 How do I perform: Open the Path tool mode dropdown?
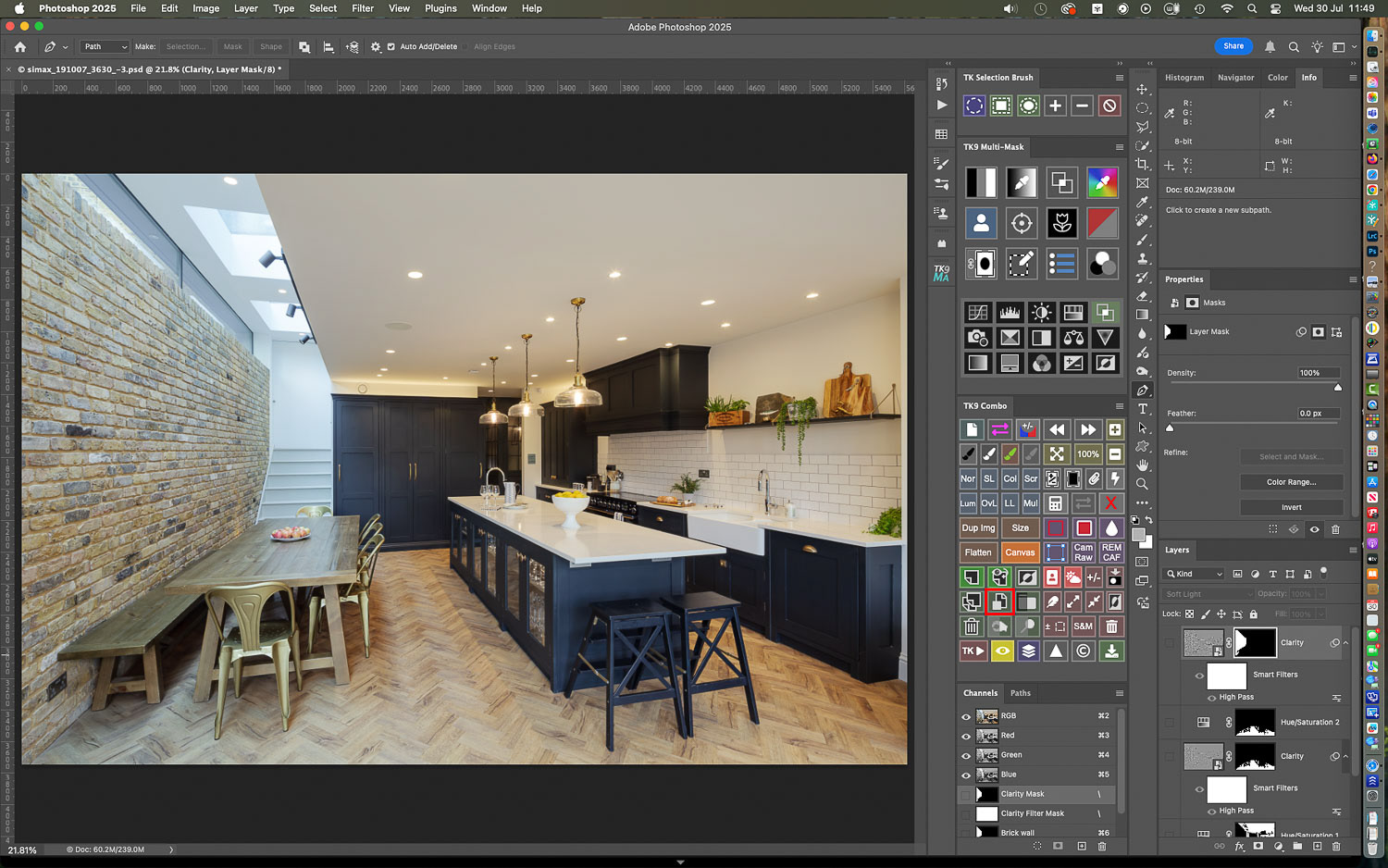point(105,46)
